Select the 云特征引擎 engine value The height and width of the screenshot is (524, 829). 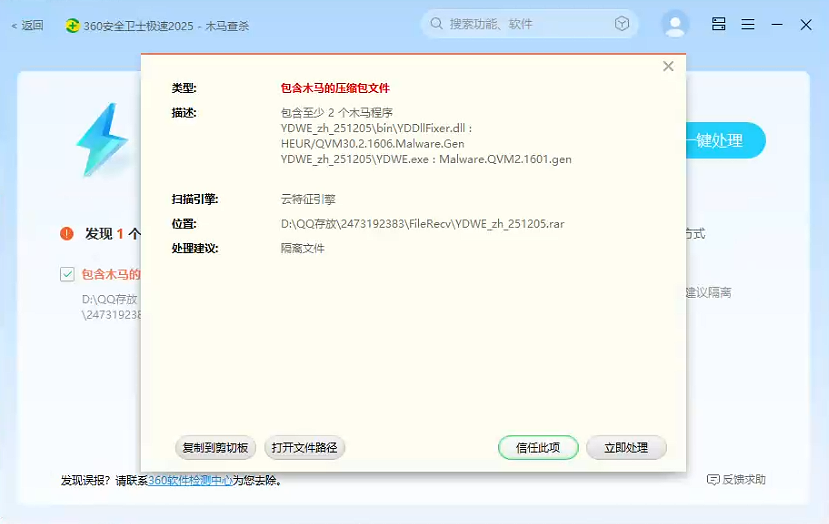click(308, 199)
